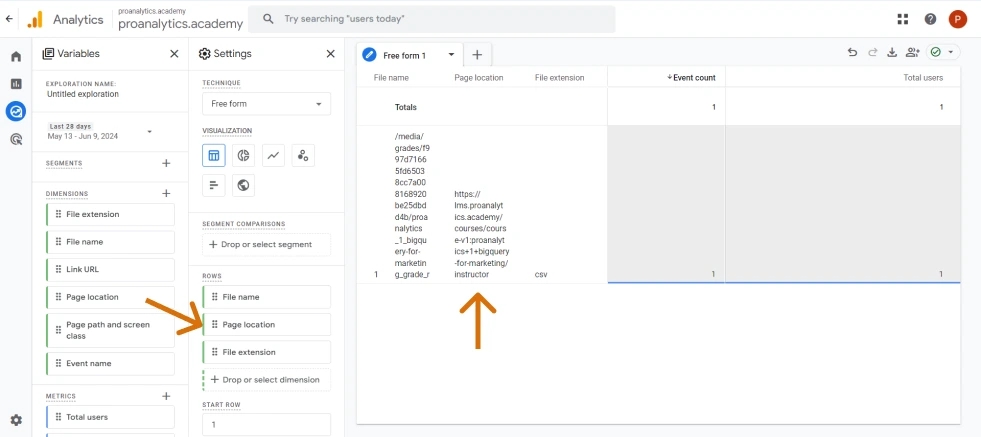This screenshot has height=437, width=981.
Task: Open Admin settings gear in sidebar
Action: pyautogui.click(x=16, y=419)
